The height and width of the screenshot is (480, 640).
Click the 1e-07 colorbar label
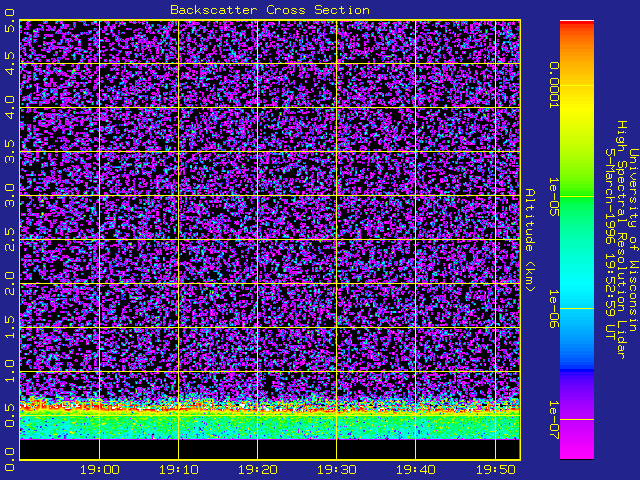553,420
